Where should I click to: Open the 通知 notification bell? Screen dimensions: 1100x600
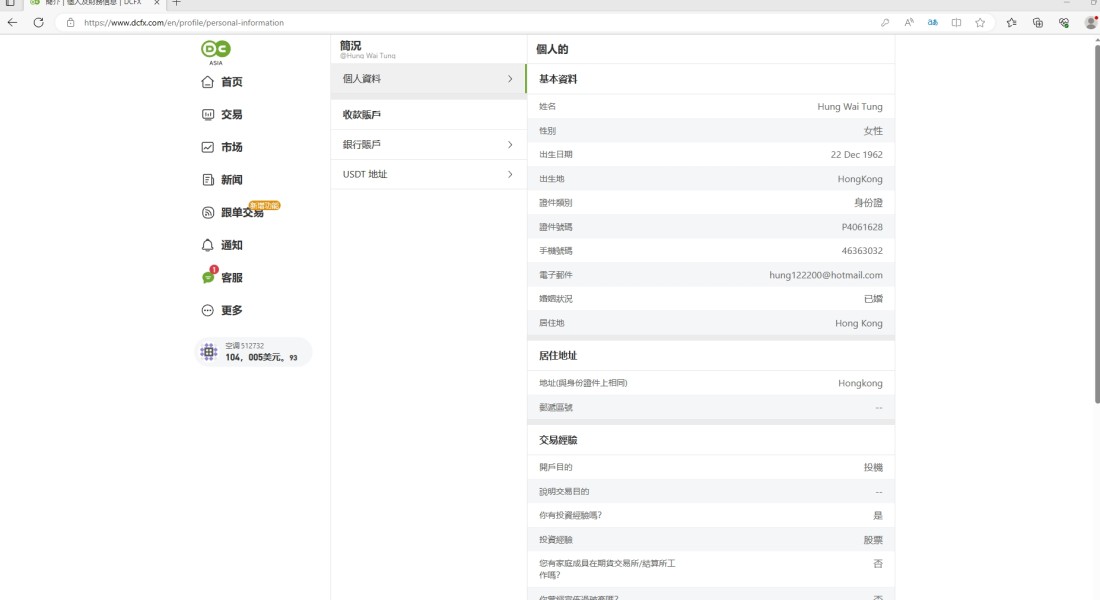tap(208, 245)
